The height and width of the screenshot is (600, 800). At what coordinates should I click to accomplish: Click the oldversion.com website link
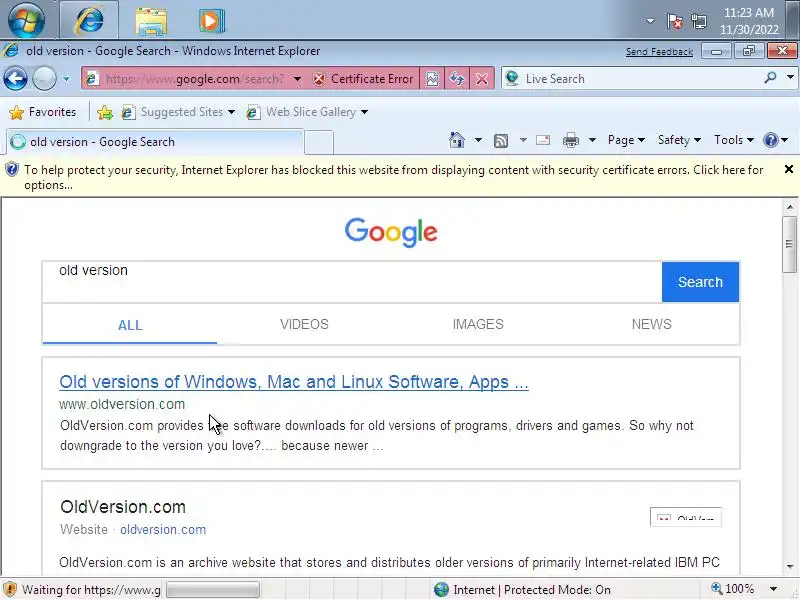pos(163,530)
